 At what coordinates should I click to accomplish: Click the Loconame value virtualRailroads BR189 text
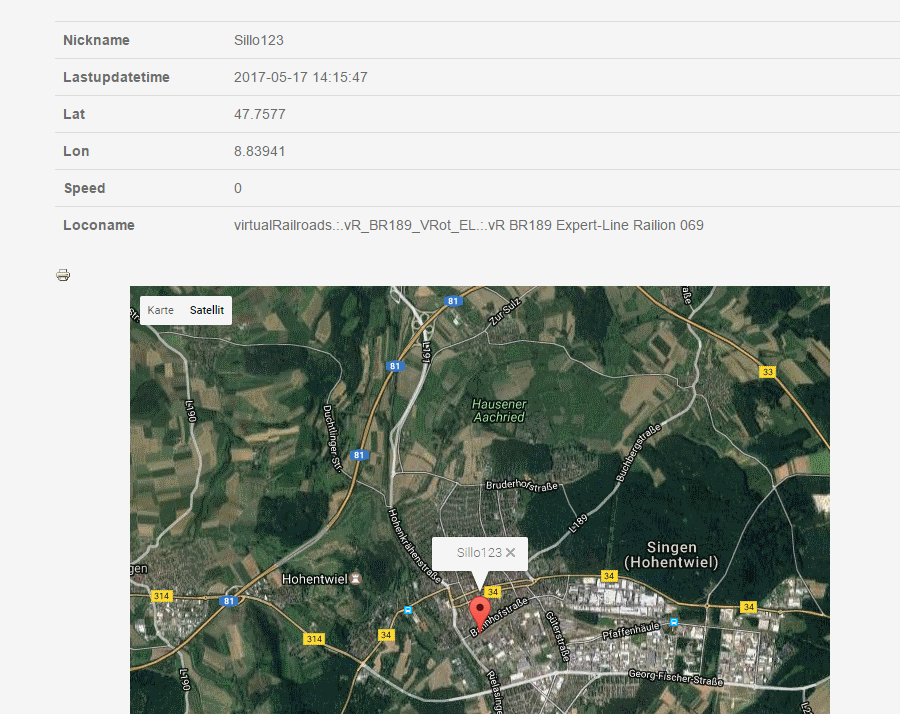point(468,225)
